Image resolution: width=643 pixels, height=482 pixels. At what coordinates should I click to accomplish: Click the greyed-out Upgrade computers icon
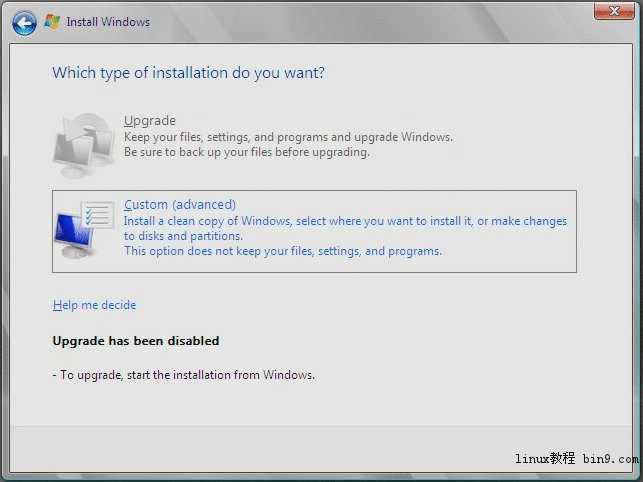tap(83, 145)
